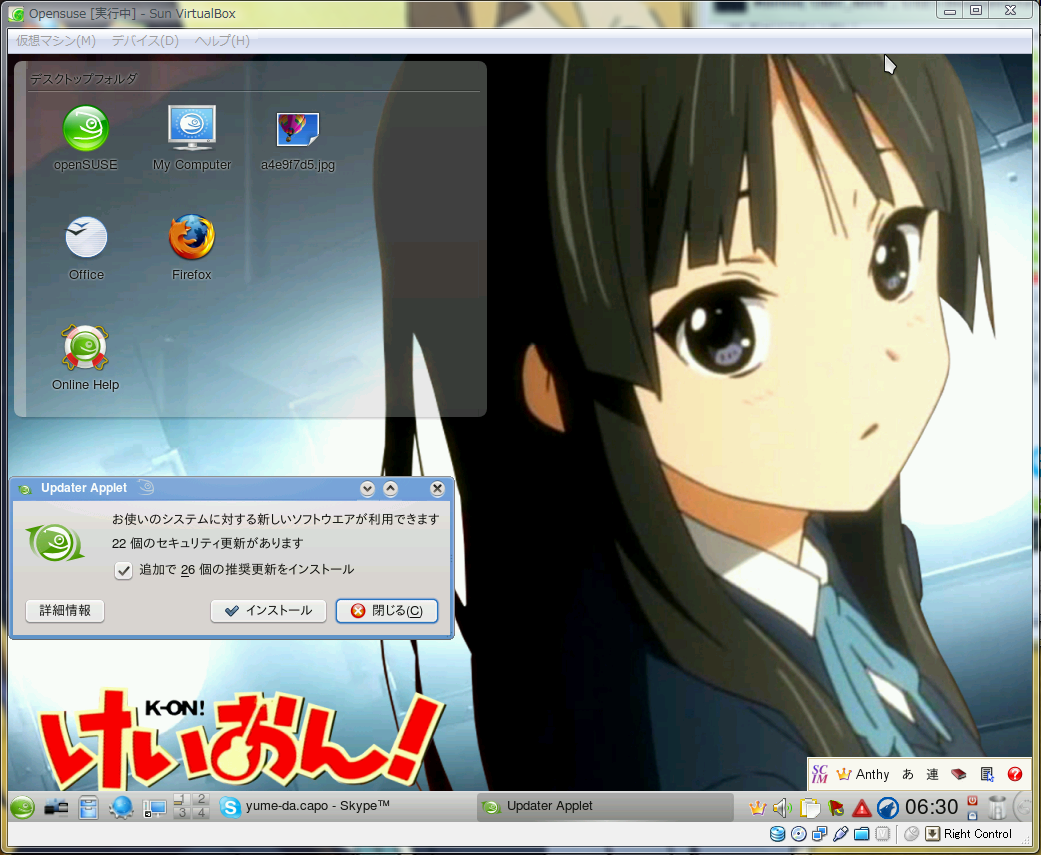Open the Klipper clipboard tray icon

[x=809, y=808]
